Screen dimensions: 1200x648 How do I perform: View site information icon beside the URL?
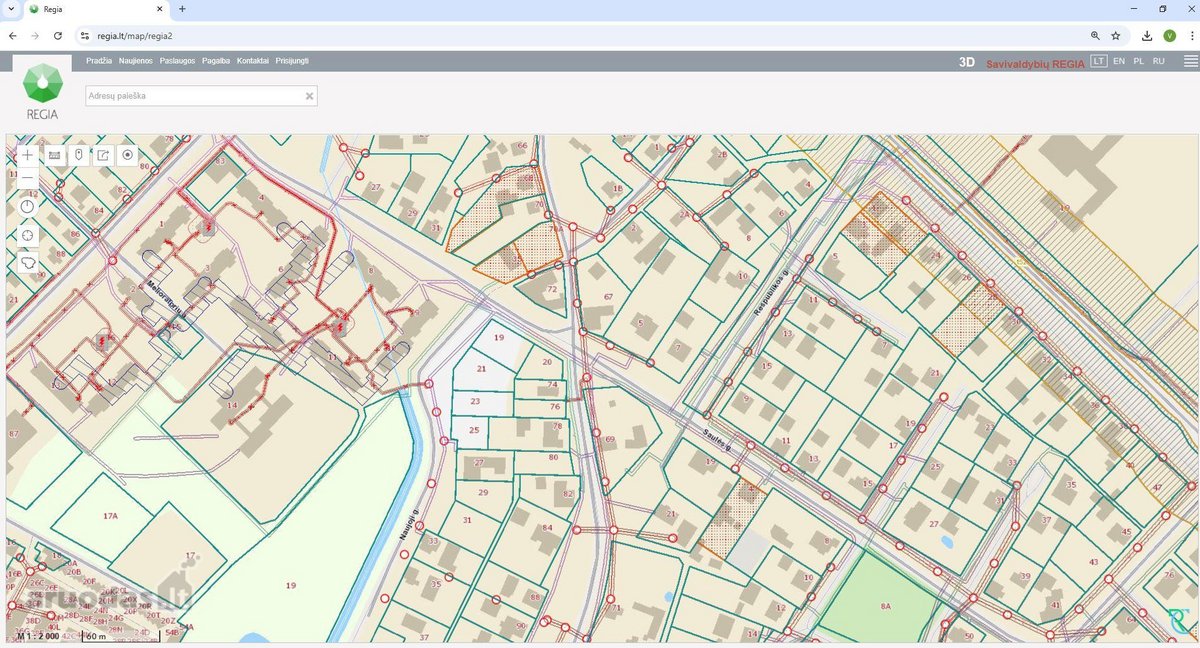point(85,35)
